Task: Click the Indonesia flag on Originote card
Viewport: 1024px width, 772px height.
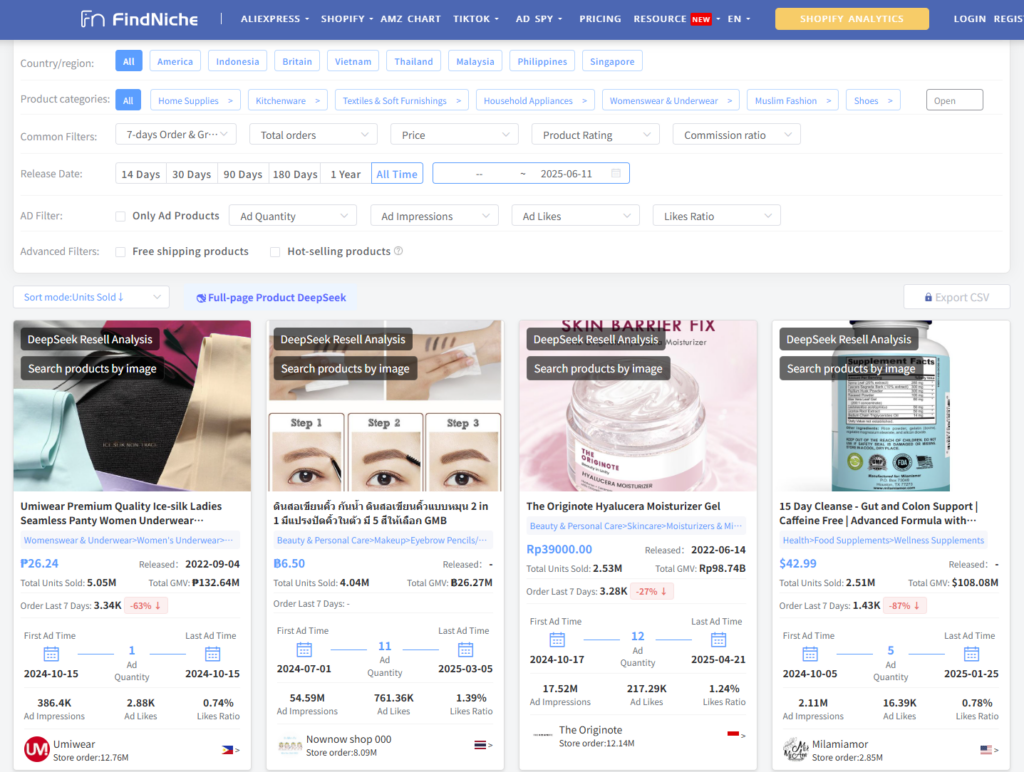Action: 733,735
